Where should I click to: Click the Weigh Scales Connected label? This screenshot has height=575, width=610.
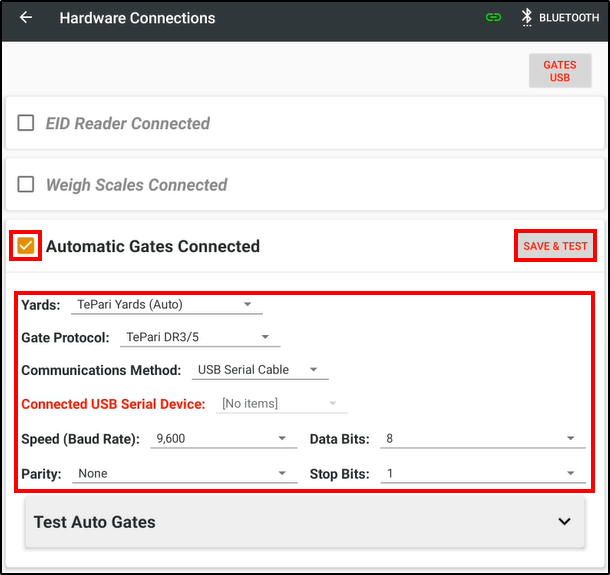coord(137,185)
